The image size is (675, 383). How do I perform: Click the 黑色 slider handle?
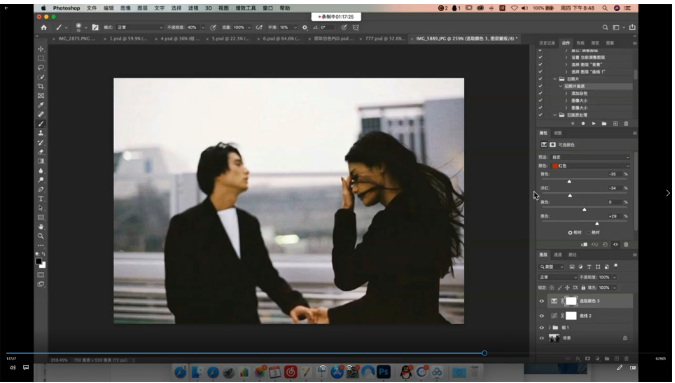click(x=597, y=224)
